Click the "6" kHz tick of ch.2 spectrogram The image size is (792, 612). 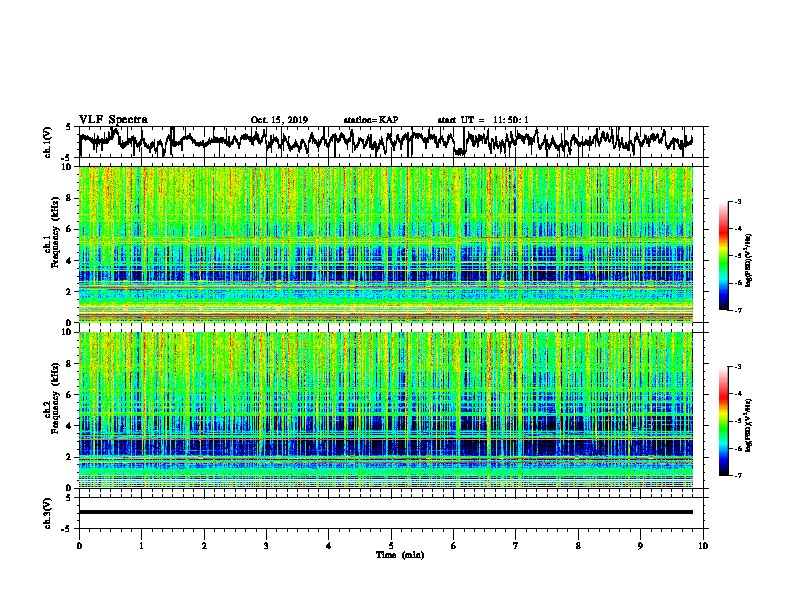coord(71,395)
